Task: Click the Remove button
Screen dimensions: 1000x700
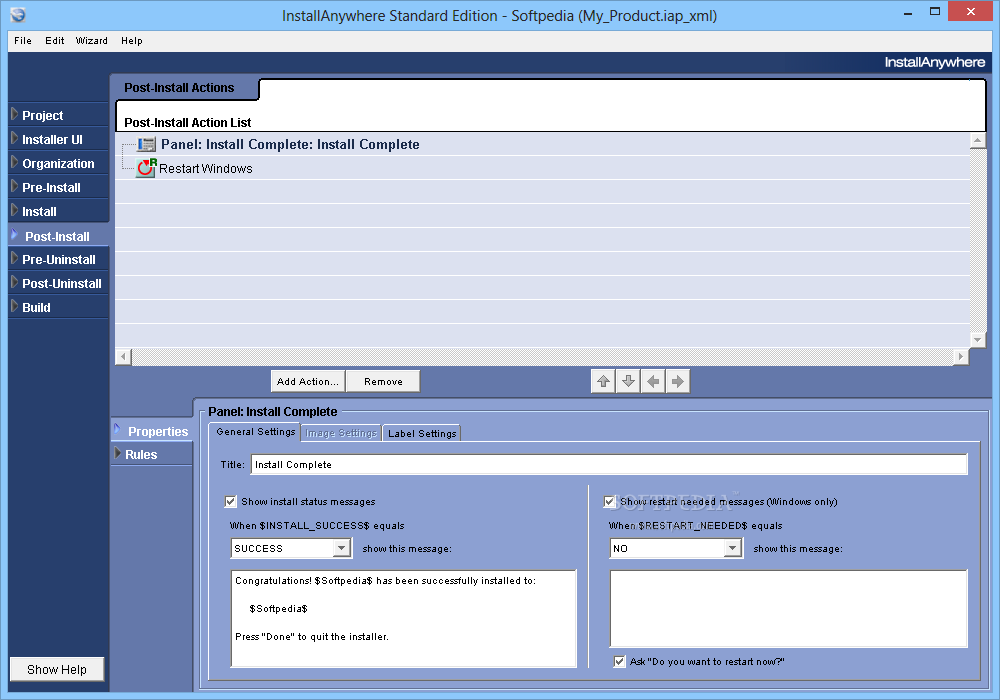Action: click(383, 381)
